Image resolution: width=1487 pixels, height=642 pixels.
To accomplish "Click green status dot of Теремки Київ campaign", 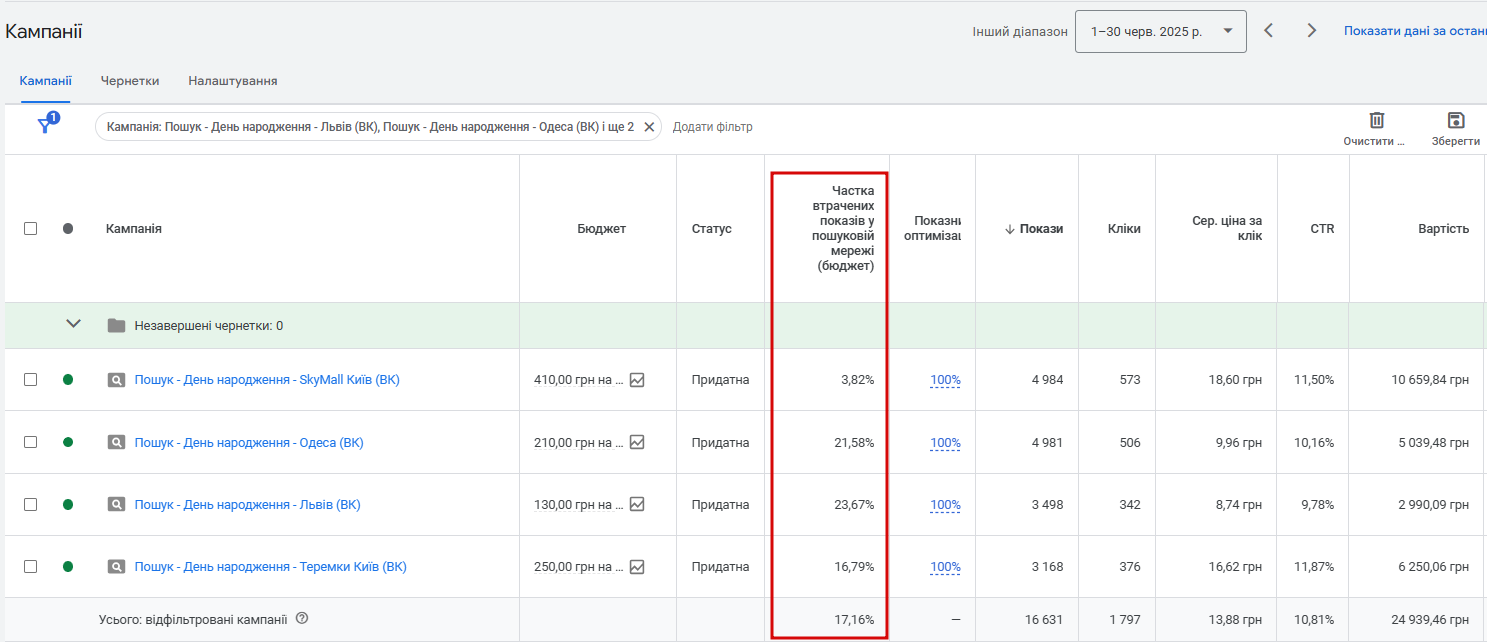I will 68,567.
